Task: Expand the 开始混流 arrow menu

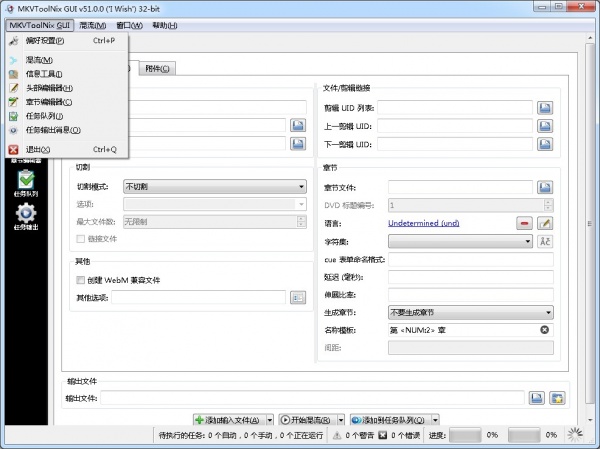Action: (341, 420)
